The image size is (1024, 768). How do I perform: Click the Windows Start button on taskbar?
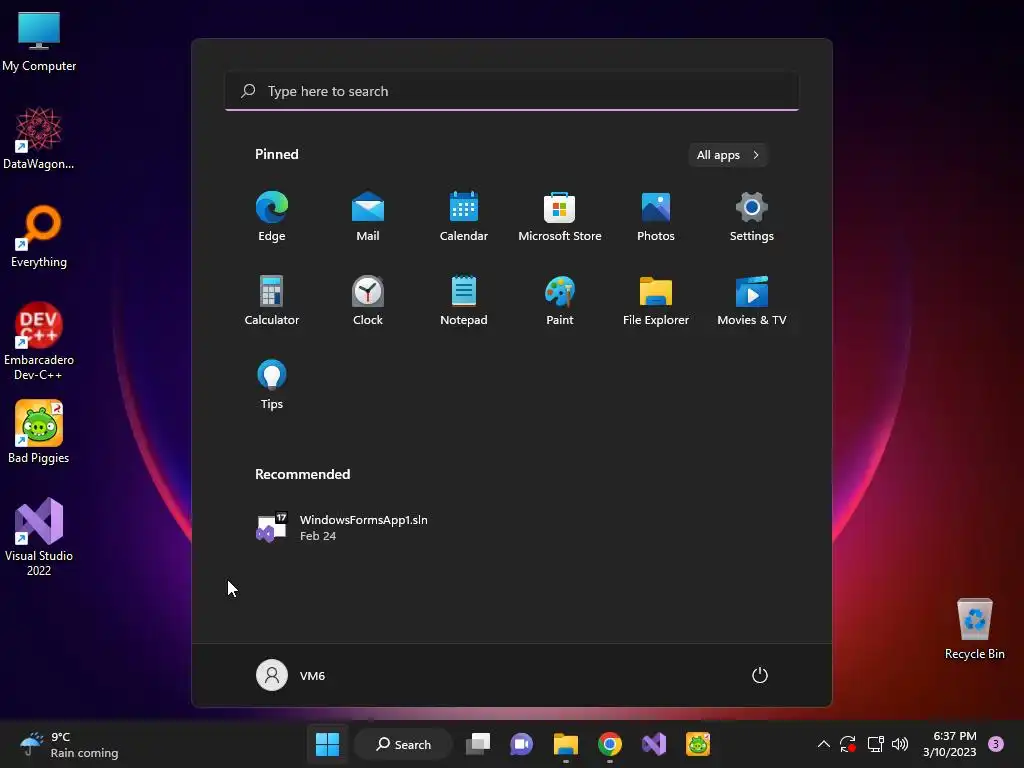tap(327, 744)
